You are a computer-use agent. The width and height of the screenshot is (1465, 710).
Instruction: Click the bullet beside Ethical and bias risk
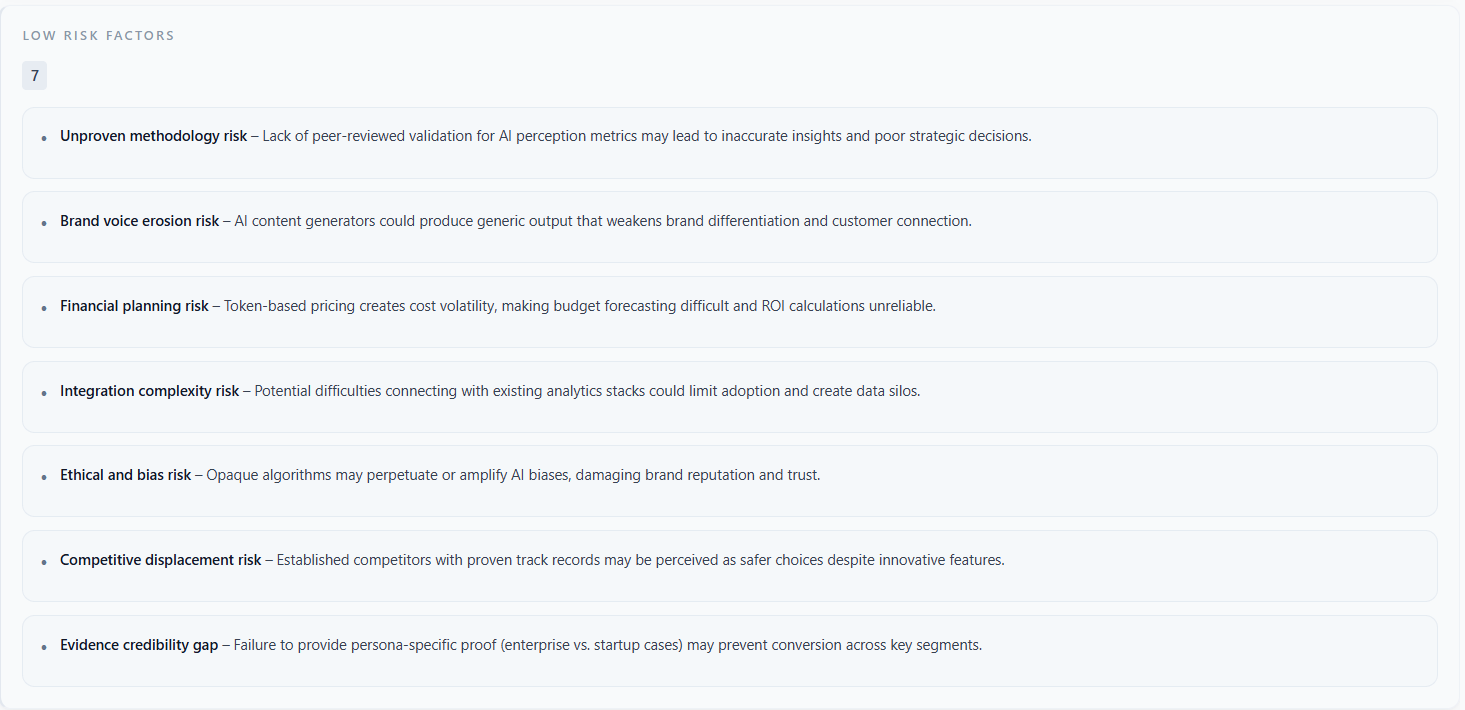[44, 477]
